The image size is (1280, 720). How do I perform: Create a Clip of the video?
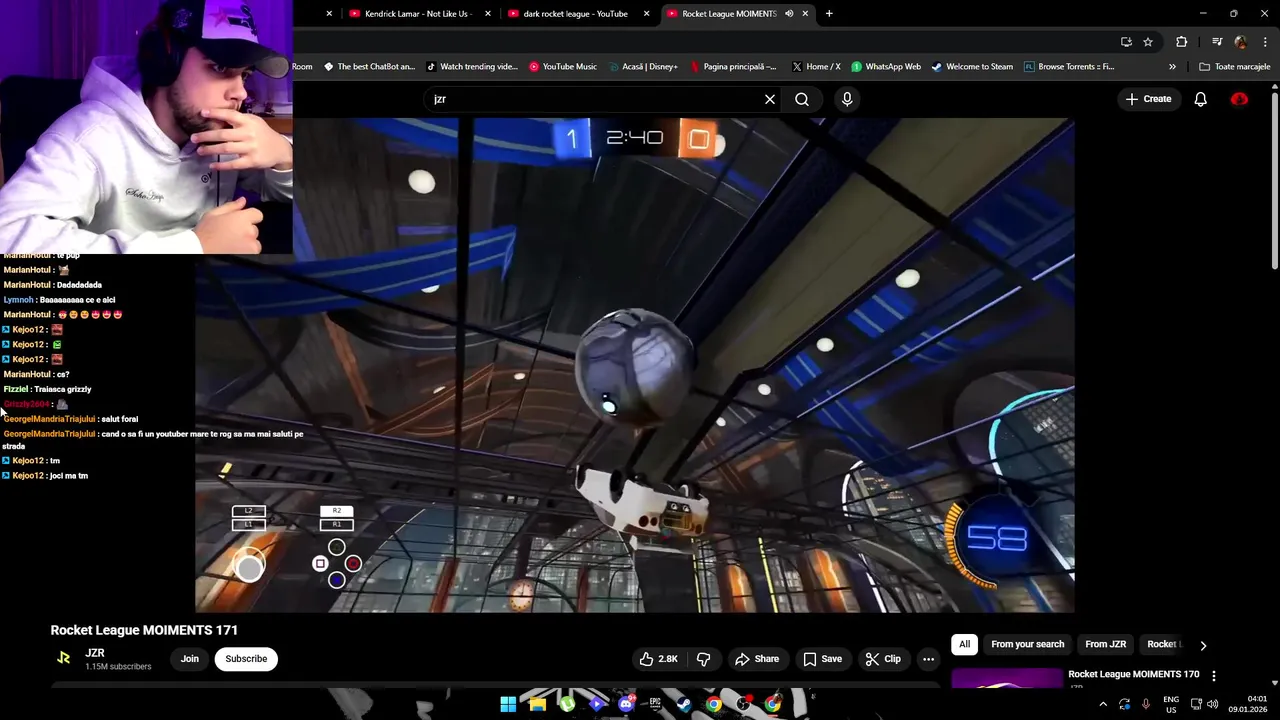point(883,659)
